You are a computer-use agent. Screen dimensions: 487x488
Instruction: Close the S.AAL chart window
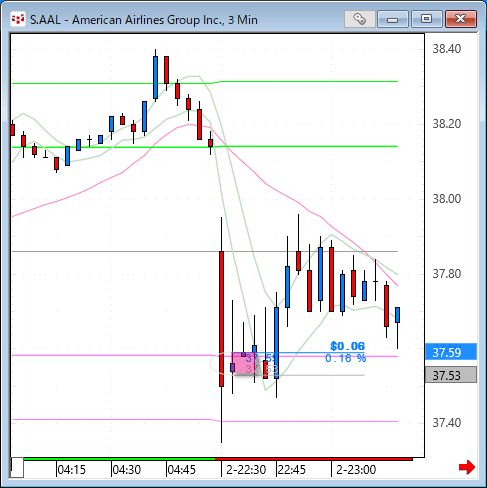pyautogui.click(x=461, y=19)
